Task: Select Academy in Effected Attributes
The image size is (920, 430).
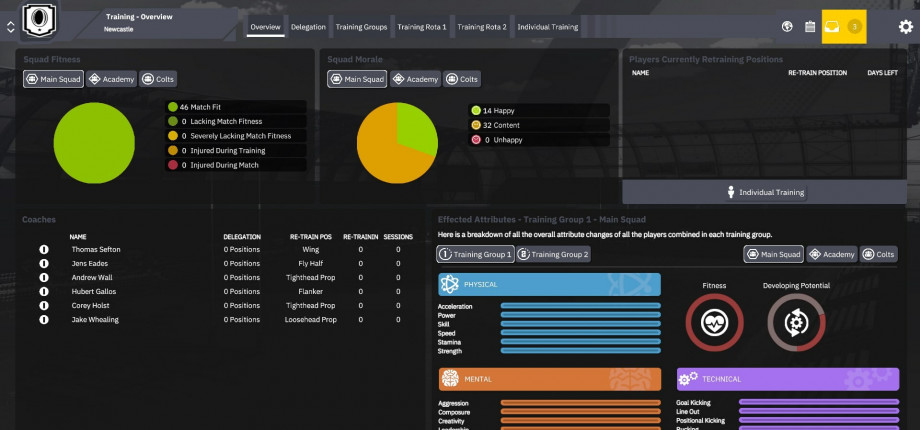Action: tap(832, 254)
